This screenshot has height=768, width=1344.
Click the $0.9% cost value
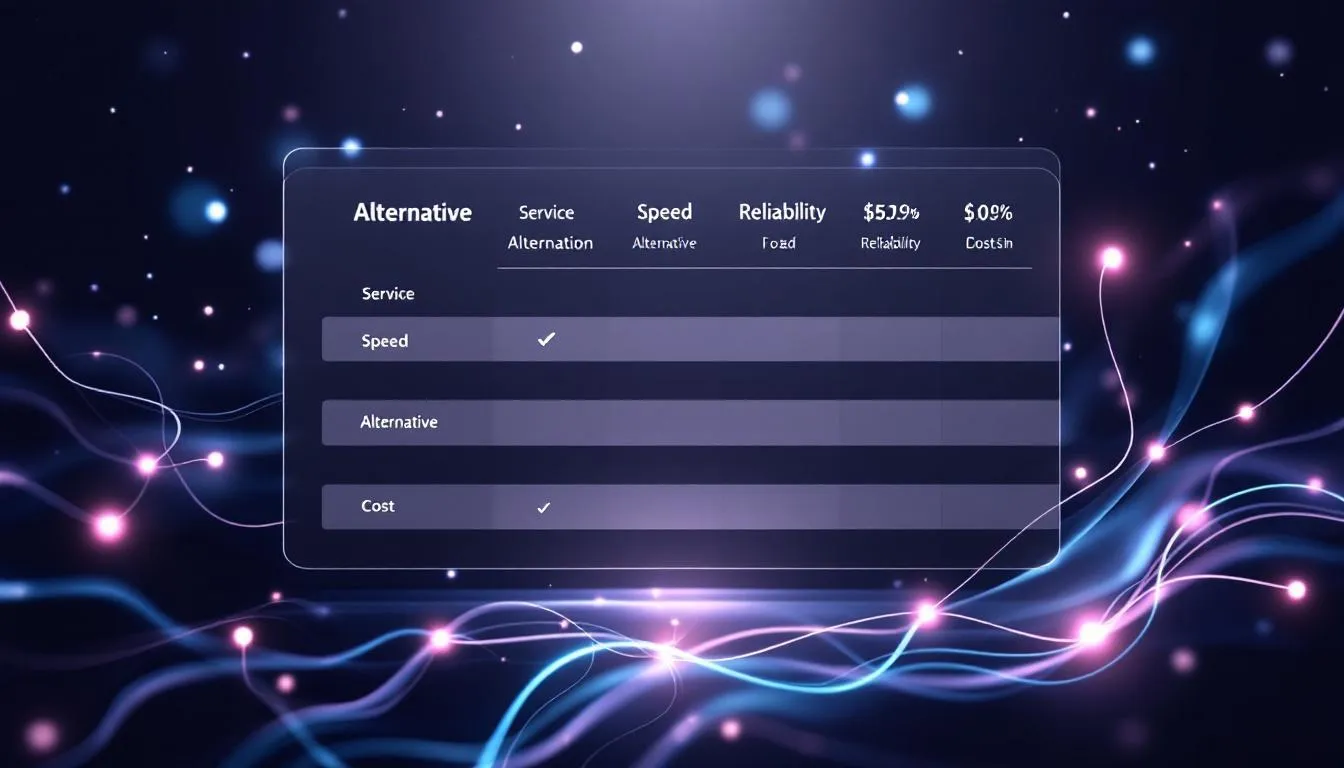(988, 212)
